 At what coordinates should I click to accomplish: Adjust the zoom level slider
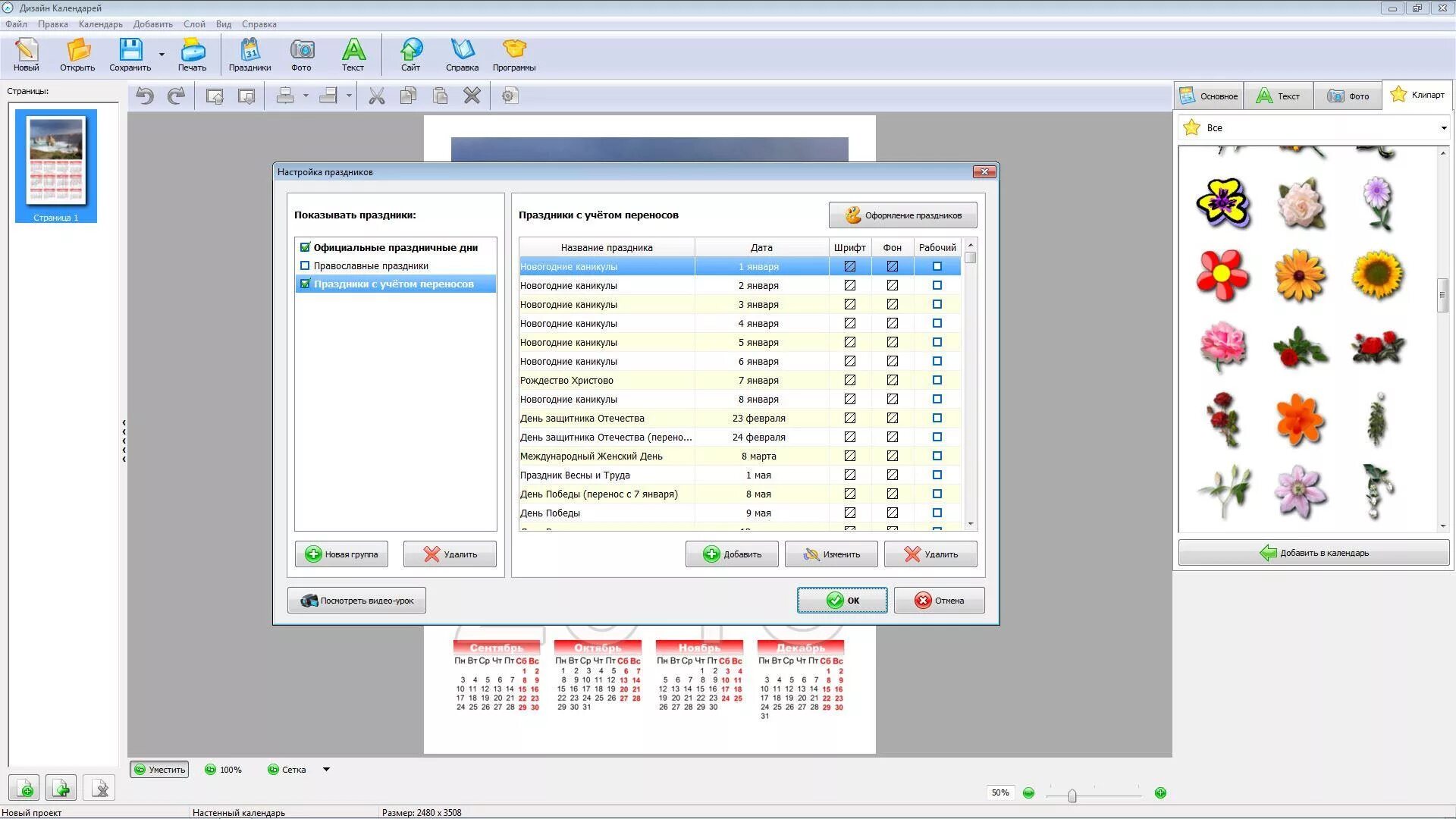[1072, 795]
